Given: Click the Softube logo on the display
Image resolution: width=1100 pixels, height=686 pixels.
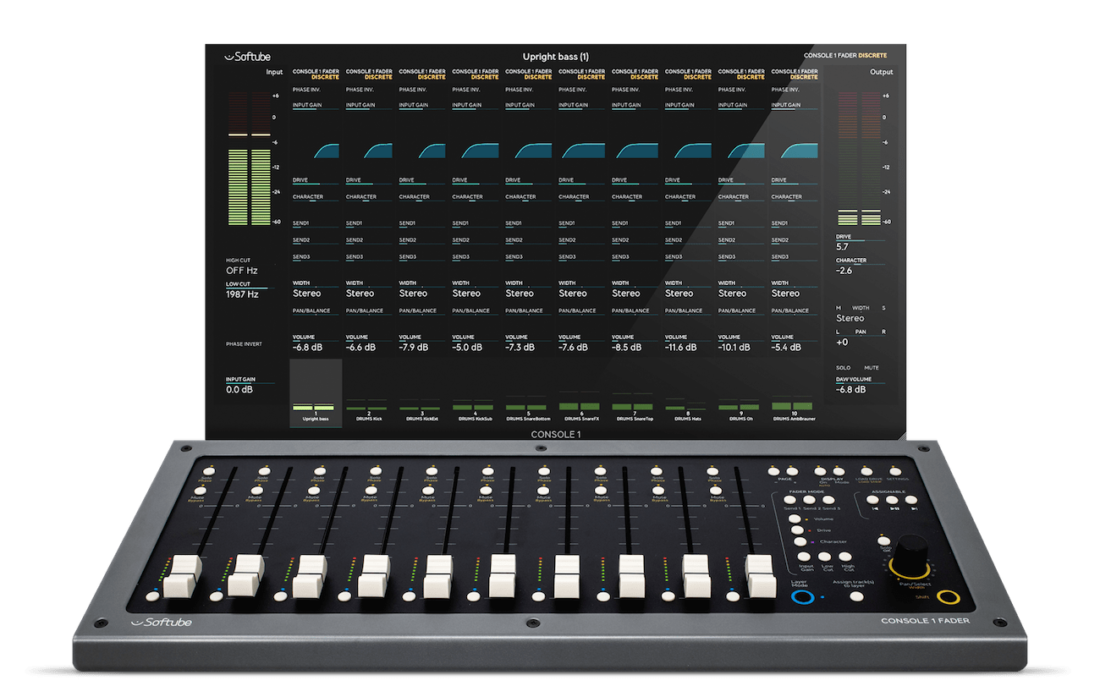Looking at the screenshot, I should 248,57.
